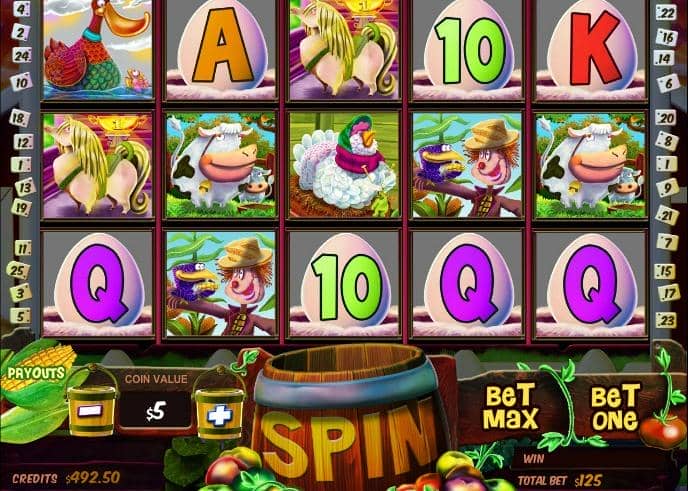This screenshot has width=688, height=491.
Task: Select payline 18 marker on left
Action: pos(19,118)
